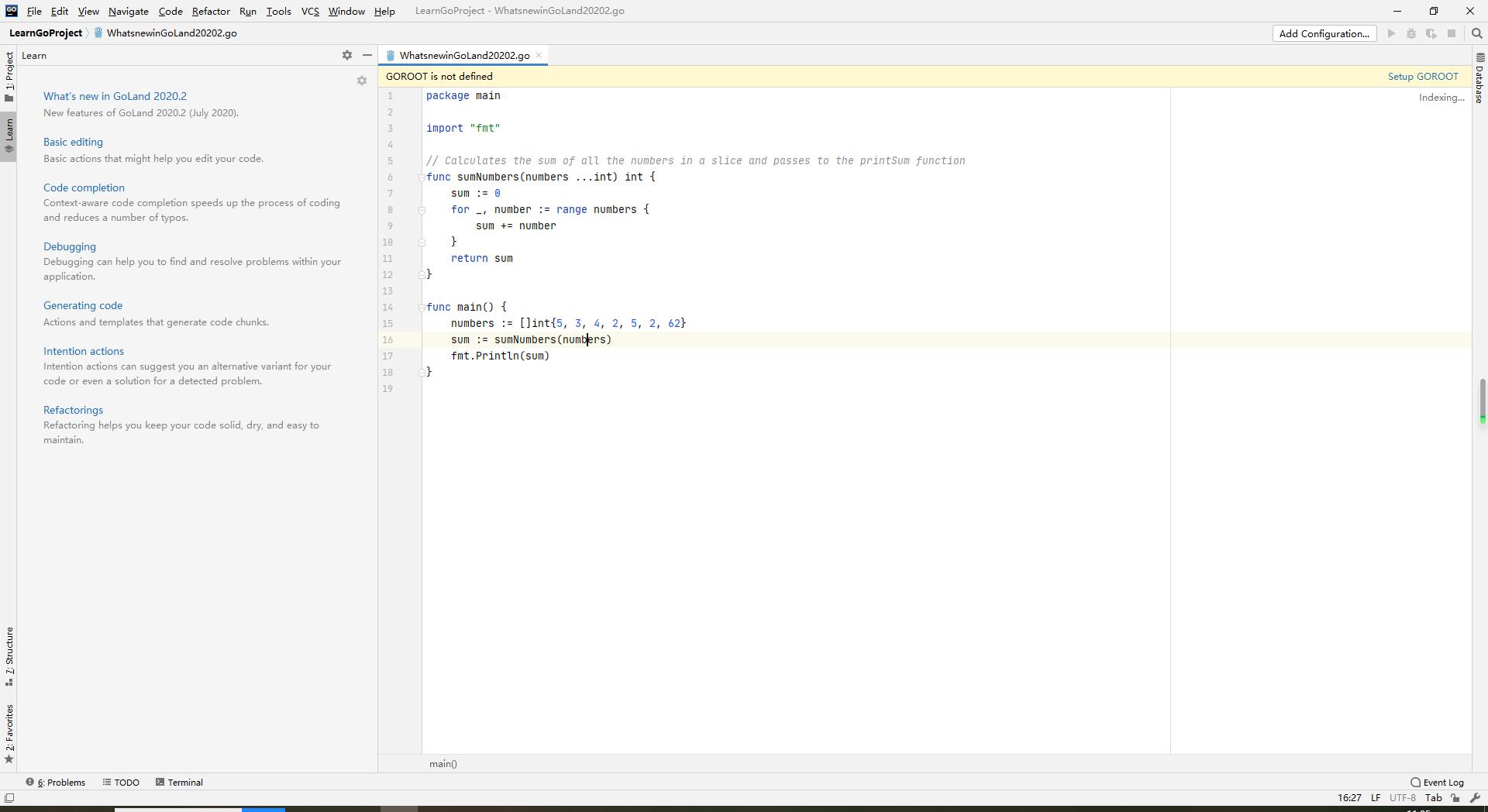
Task: Click the Stop square icon
Action: 1452,33
